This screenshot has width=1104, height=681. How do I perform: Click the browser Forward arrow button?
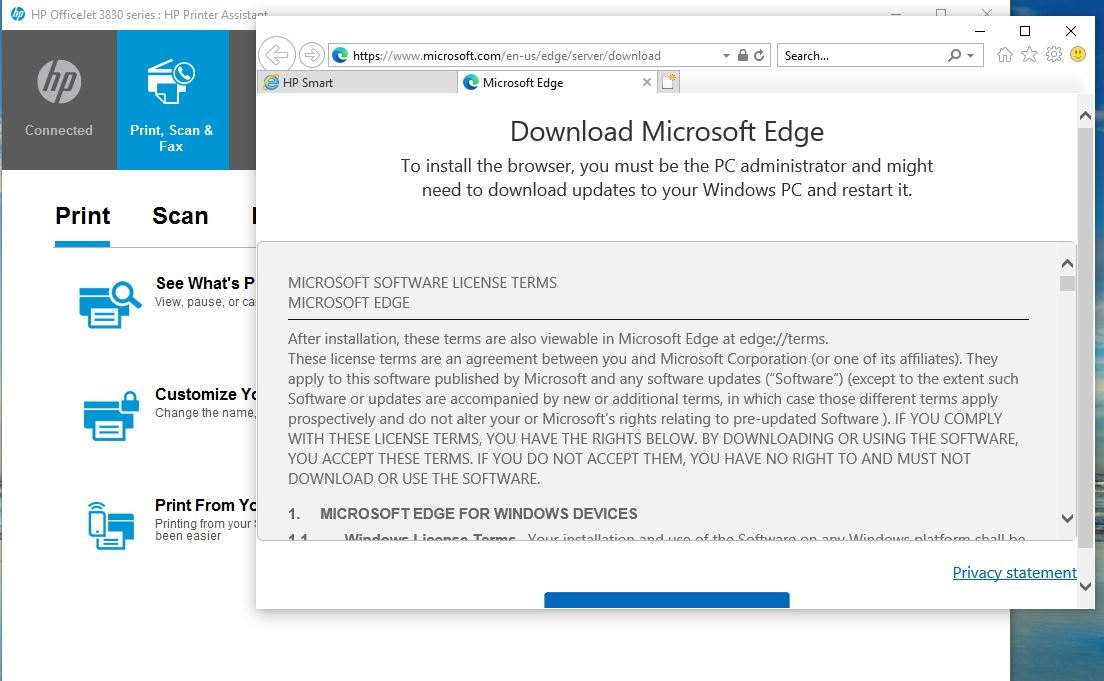coord(311,55)
